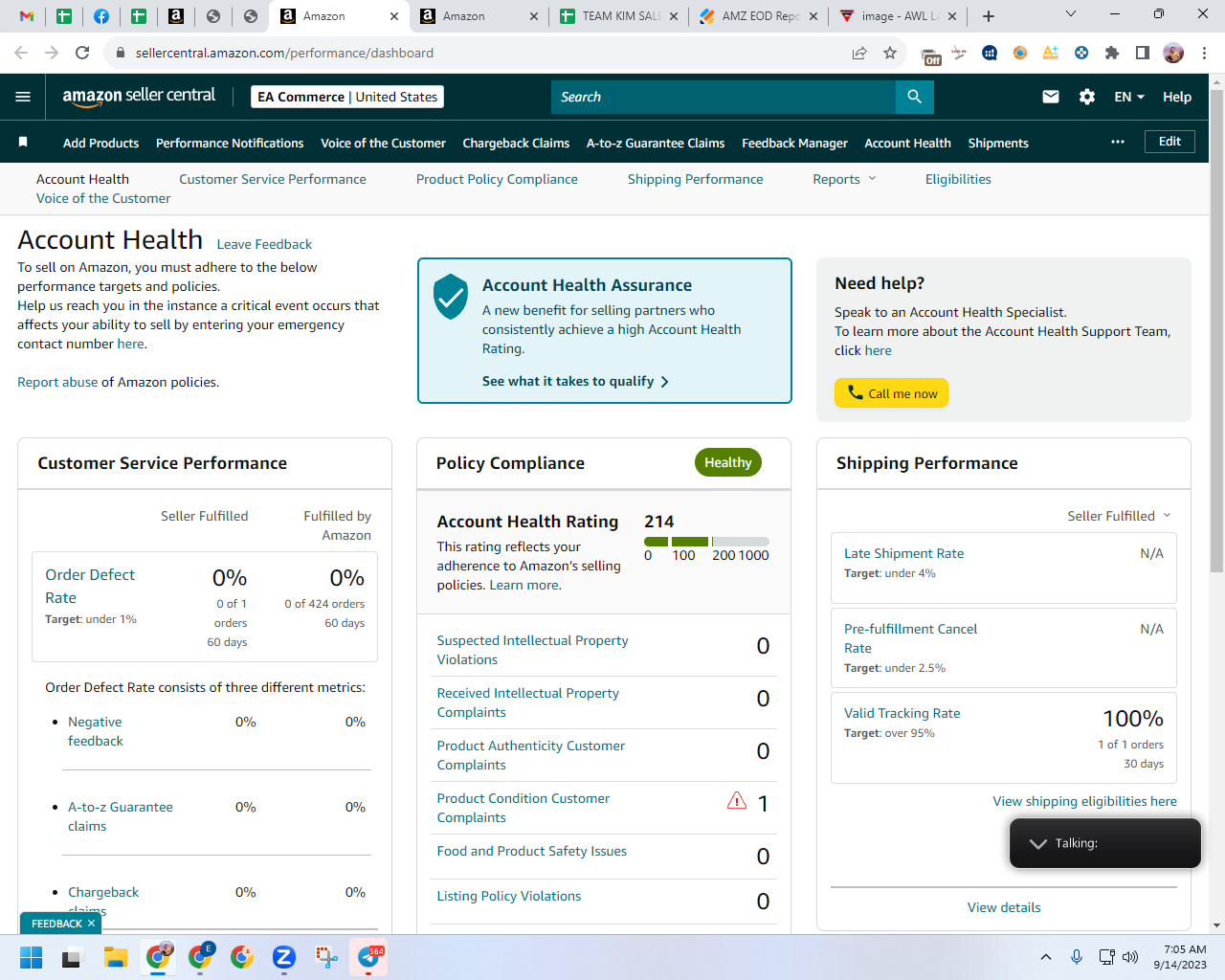The height and width of the screenshot is (980, 1225).
Task: Open the Seller Fulfilled dropdown in Shipping Performance
Action: pos(1119,516)
